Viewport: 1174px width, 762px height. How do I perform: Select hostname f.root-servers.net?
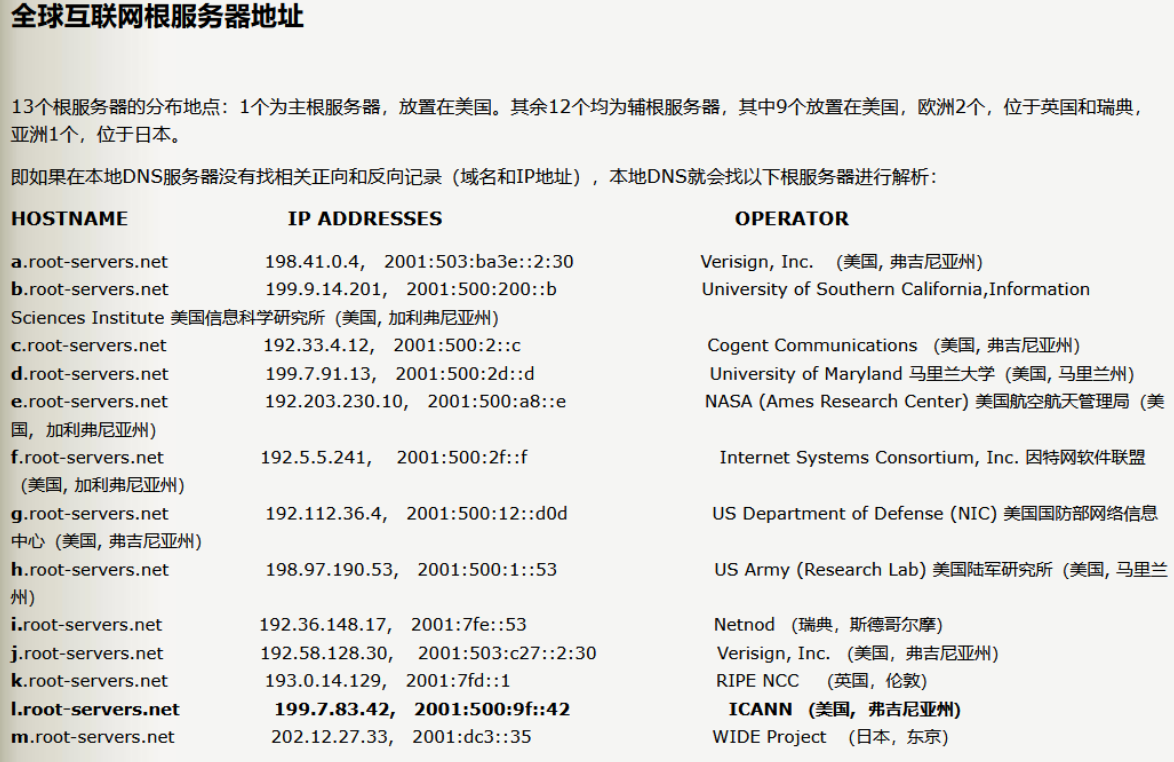[x=87, y=457]
